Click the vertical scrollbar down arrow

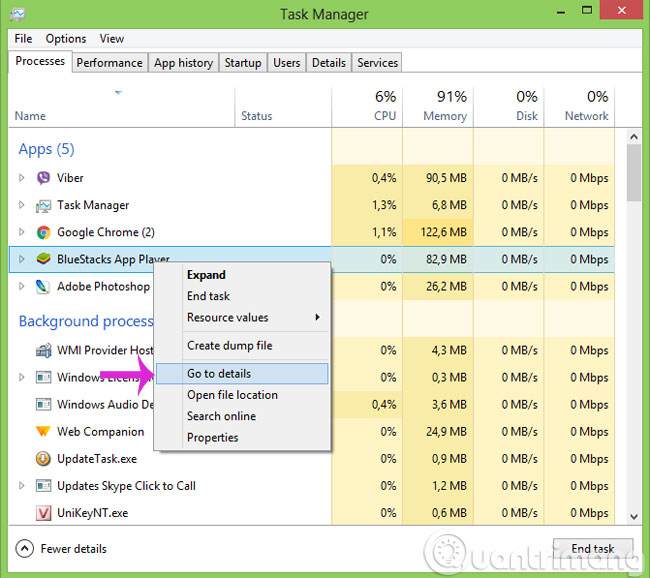coord(633,515)
